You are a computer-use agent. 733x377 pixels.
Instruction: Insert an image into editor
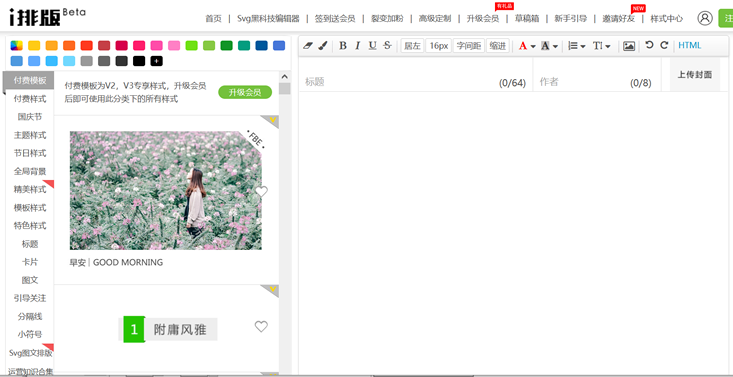629,46
